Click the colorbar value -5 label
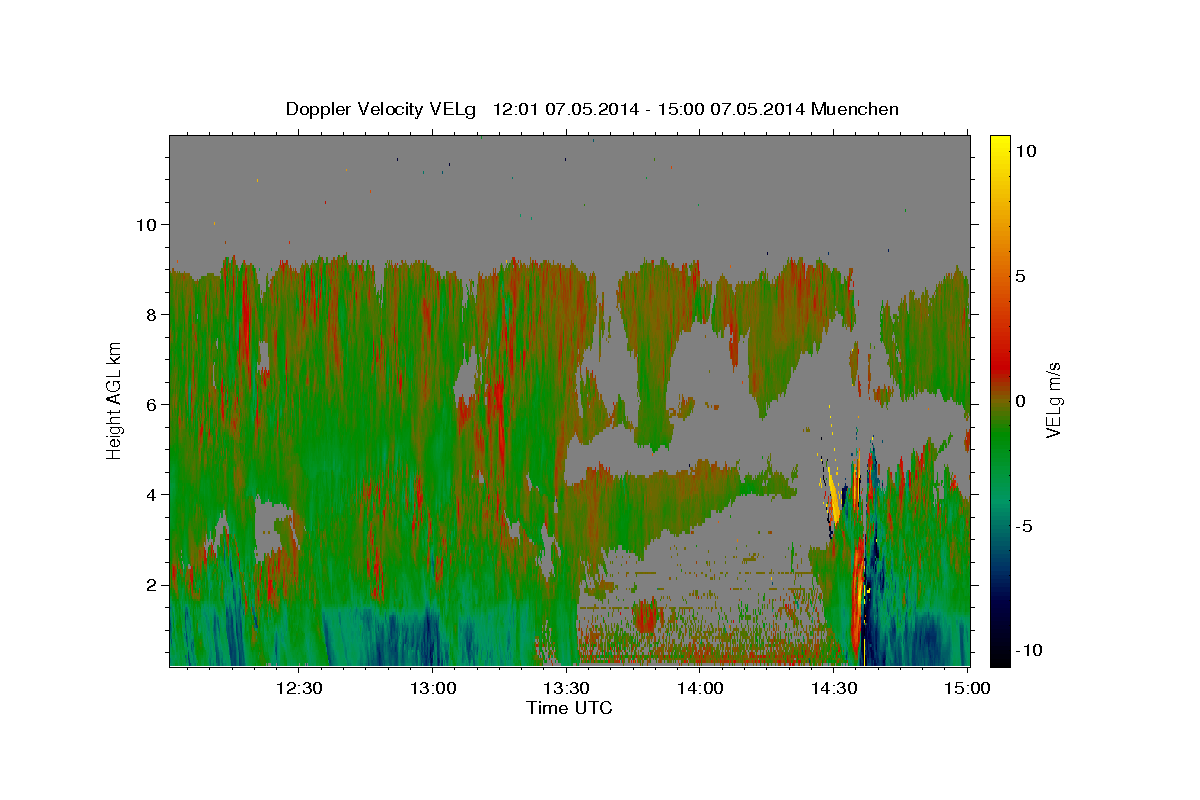This screenshot has width=1200, height=800. click(1025, 526)
